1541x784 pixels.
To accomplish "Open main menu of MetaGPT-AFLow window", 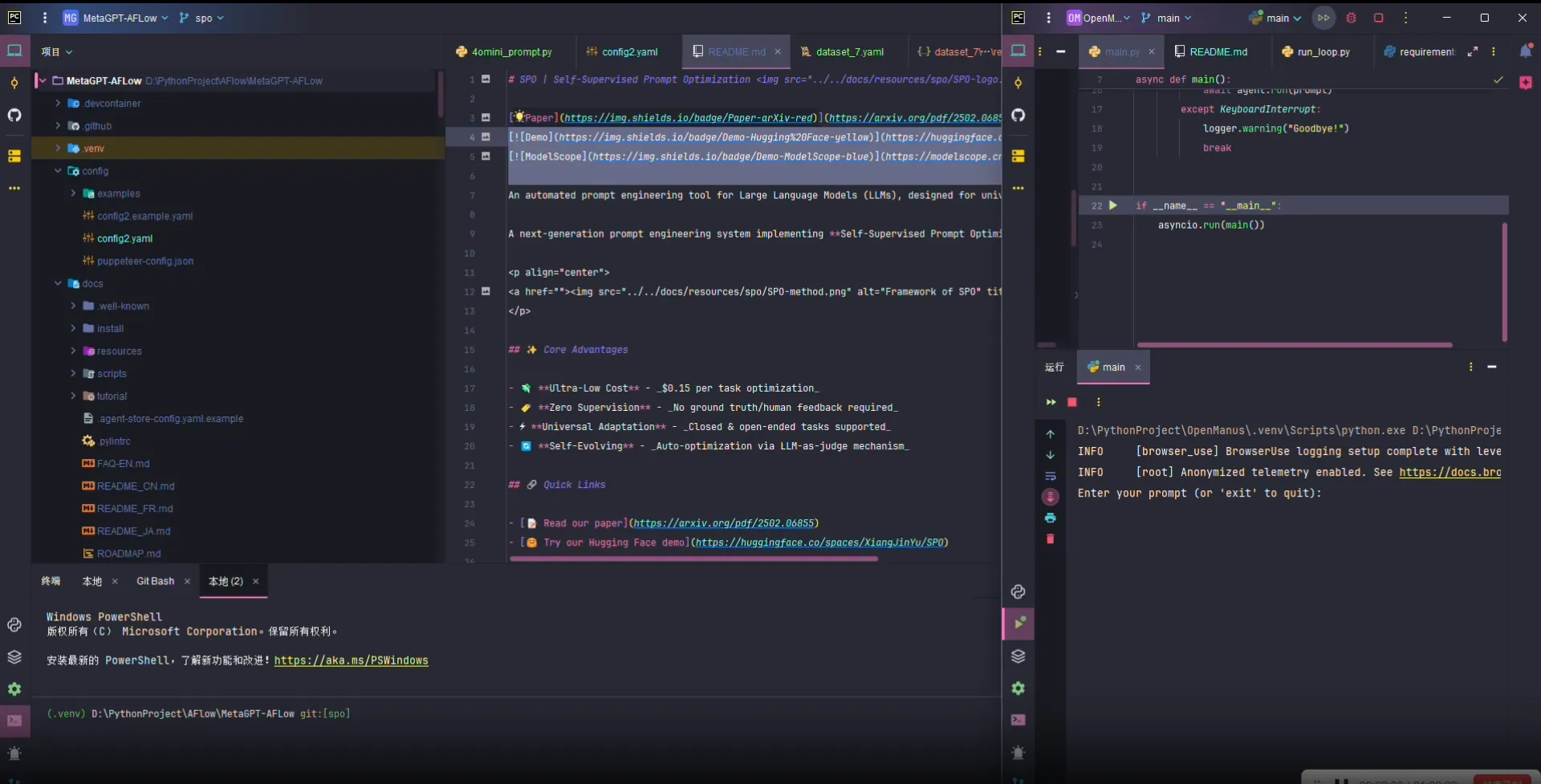I will [x=45, y=18].
